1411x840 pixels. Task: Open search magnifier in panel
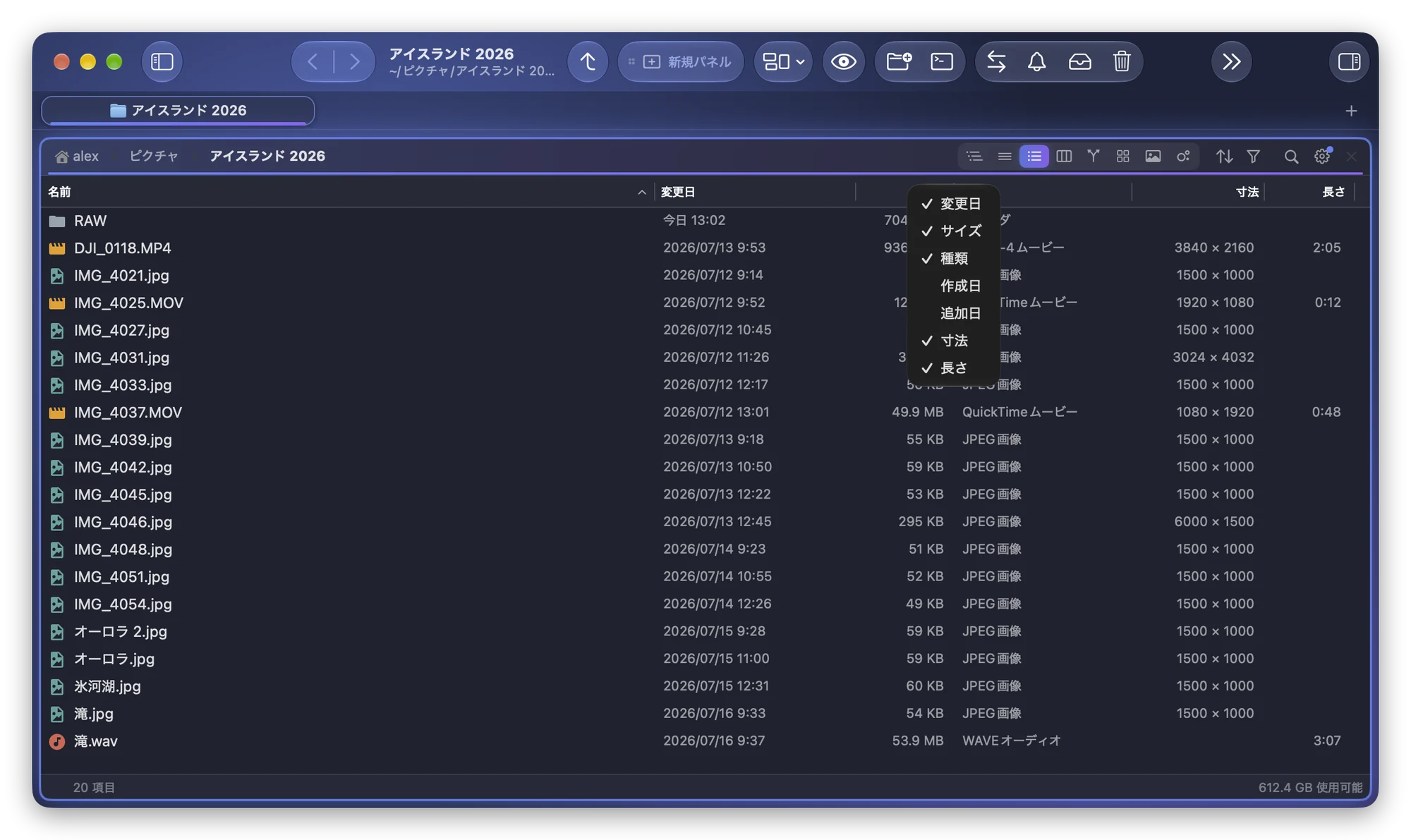tap(1291, 157)
